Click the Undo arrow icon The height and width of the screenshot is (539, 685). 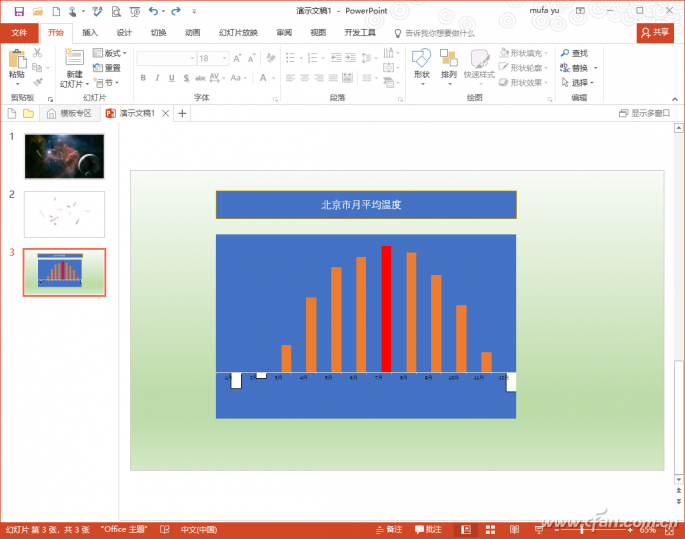click(x=153, y=11)
